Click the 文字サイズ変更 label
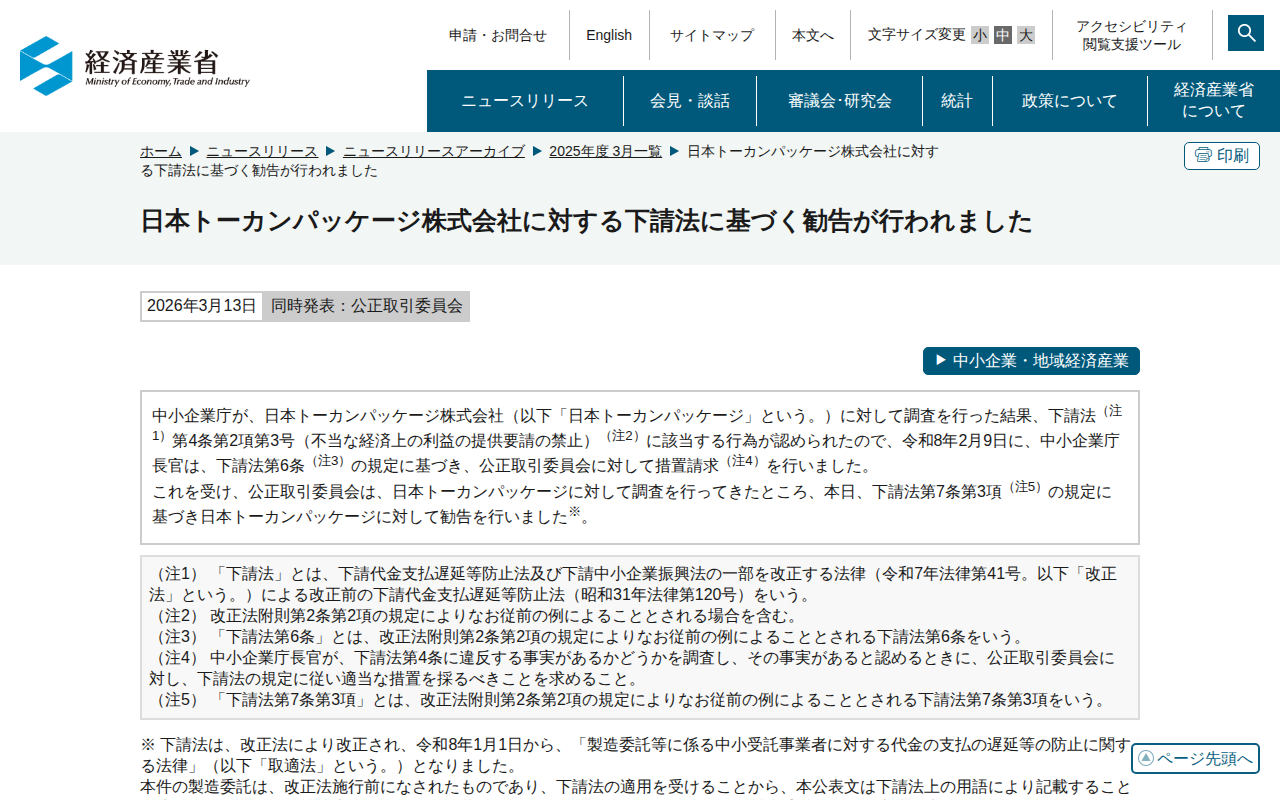 click(x=916, y=35)
